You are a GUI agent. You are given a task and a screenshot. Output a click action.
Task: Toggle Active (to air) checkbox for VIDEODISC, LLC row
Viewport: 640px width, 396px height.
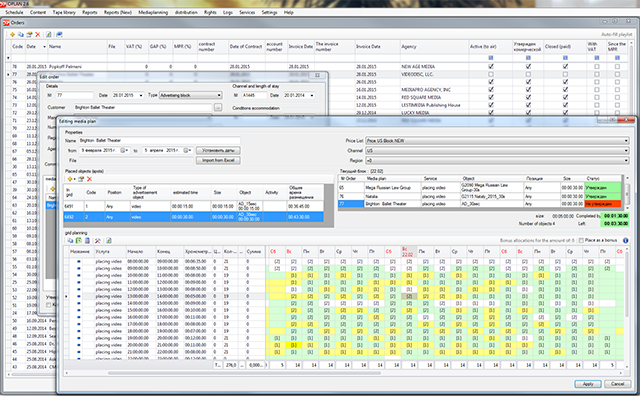491,74
